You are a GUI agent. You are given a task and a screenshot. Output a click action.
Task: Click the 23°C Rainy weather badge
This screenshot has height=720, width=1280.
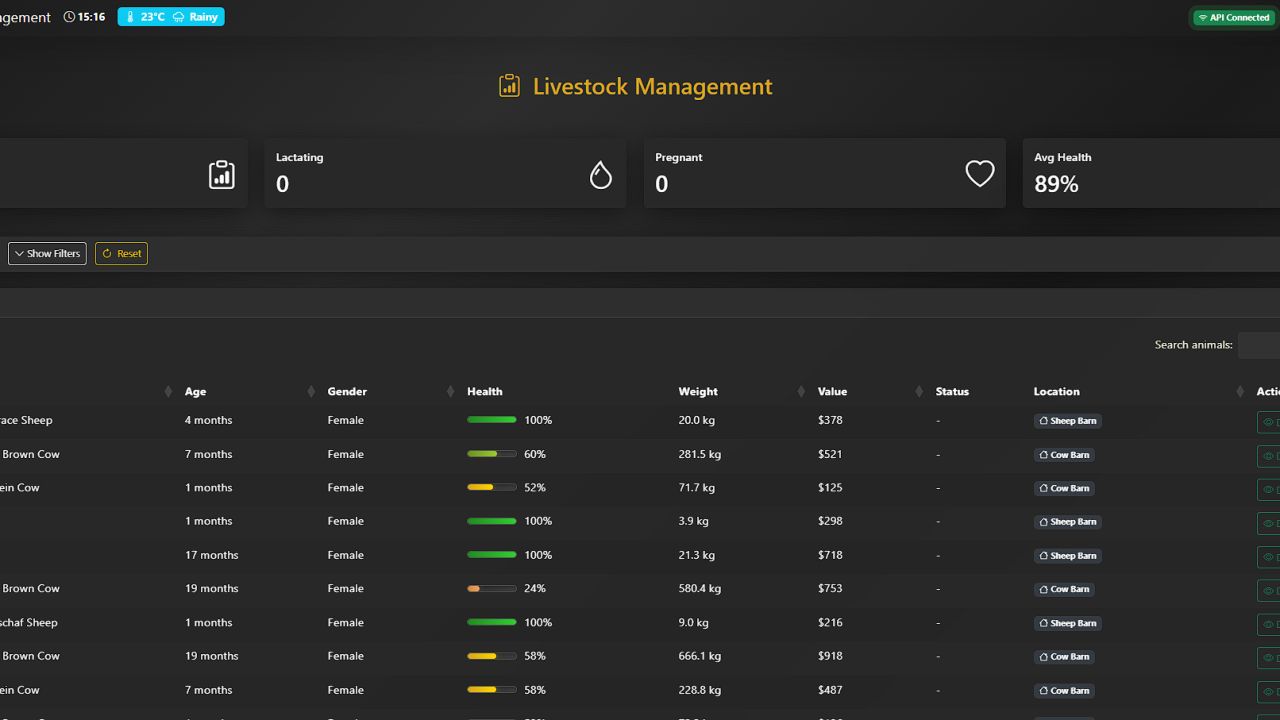[171, 17]
